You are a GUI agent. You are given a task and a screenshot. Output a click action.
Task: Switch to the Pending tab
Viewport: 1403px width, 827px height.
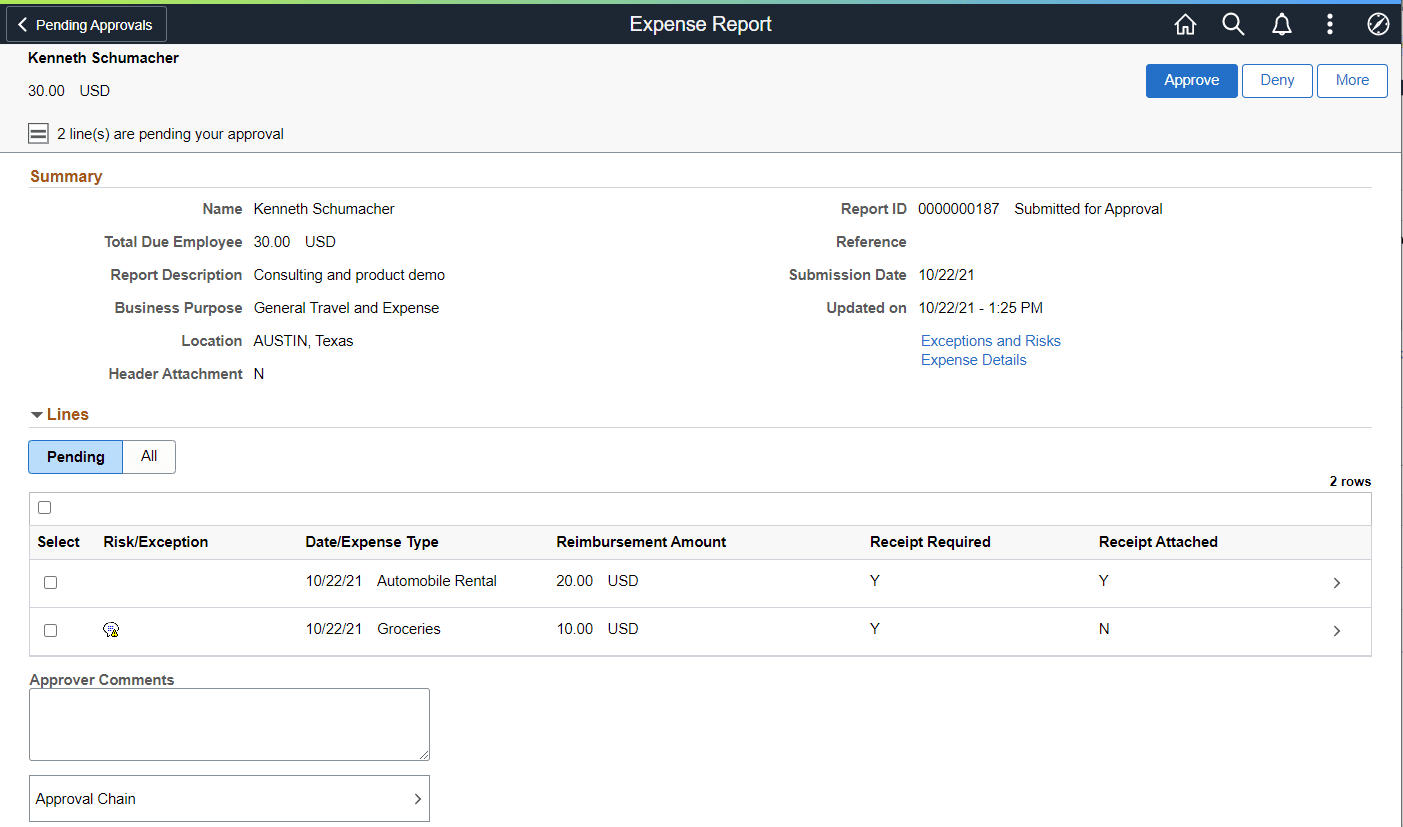click(75, 456)
